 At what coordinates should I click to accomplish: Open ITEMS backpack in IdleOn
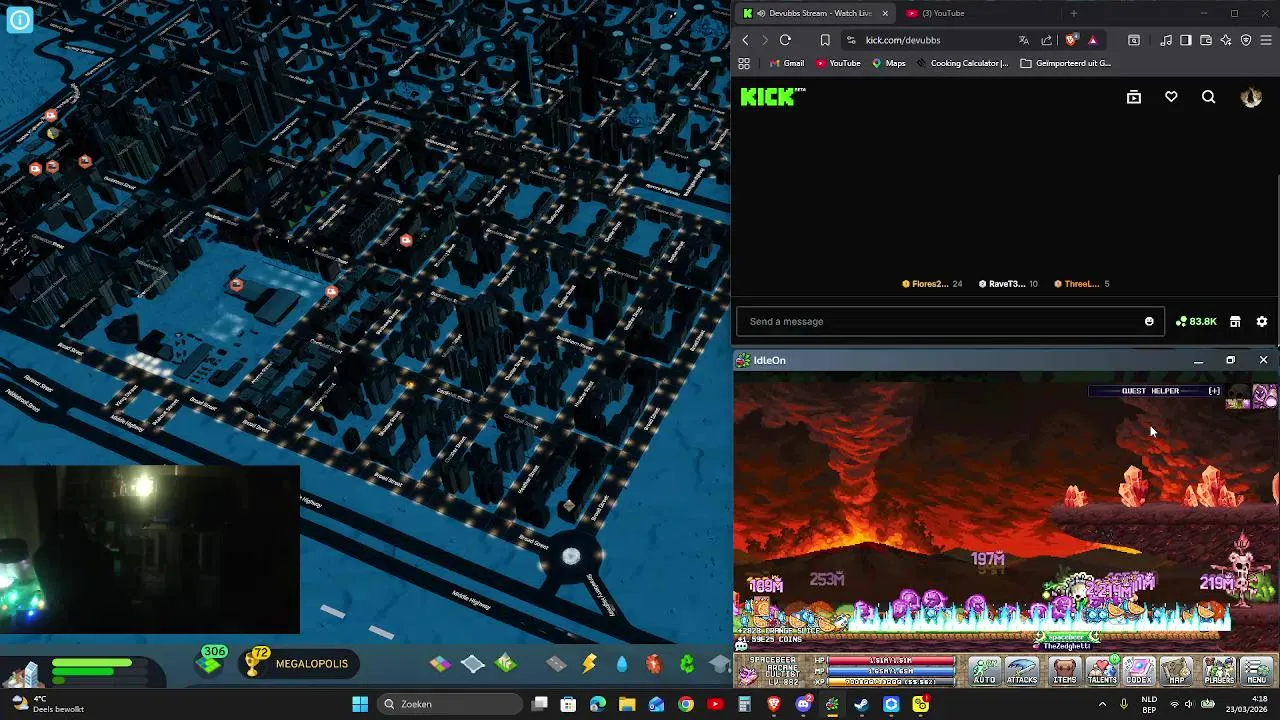(1065, 669)
